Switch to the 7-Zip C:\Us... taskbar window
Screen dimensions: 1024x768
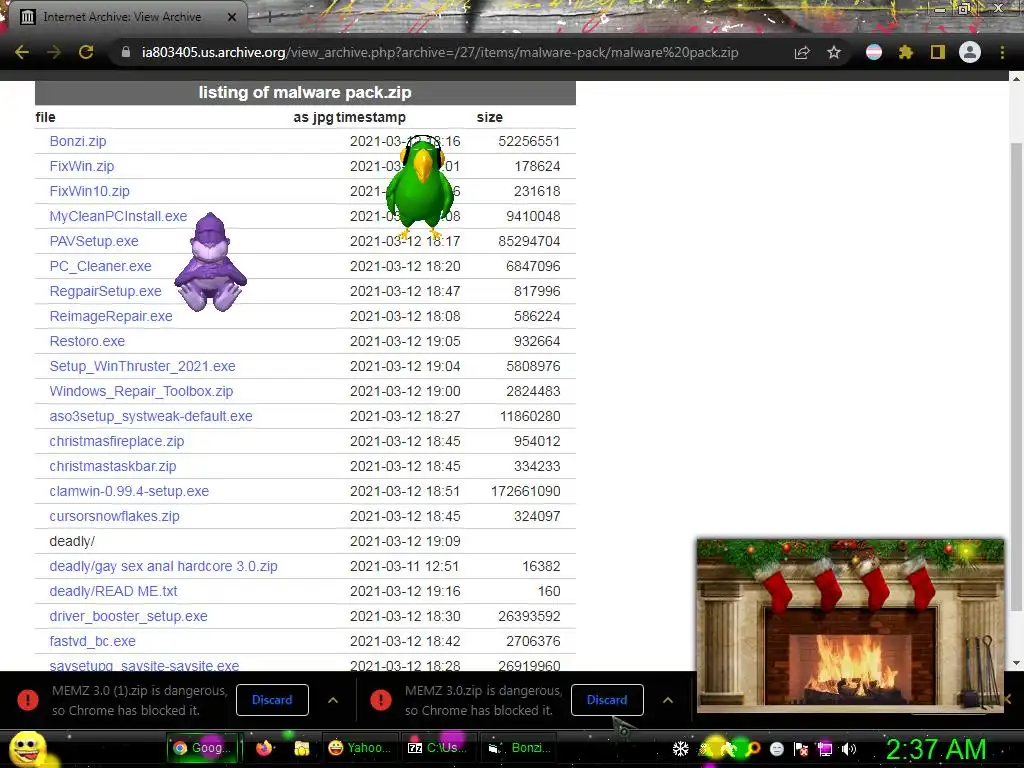(438, 748)
